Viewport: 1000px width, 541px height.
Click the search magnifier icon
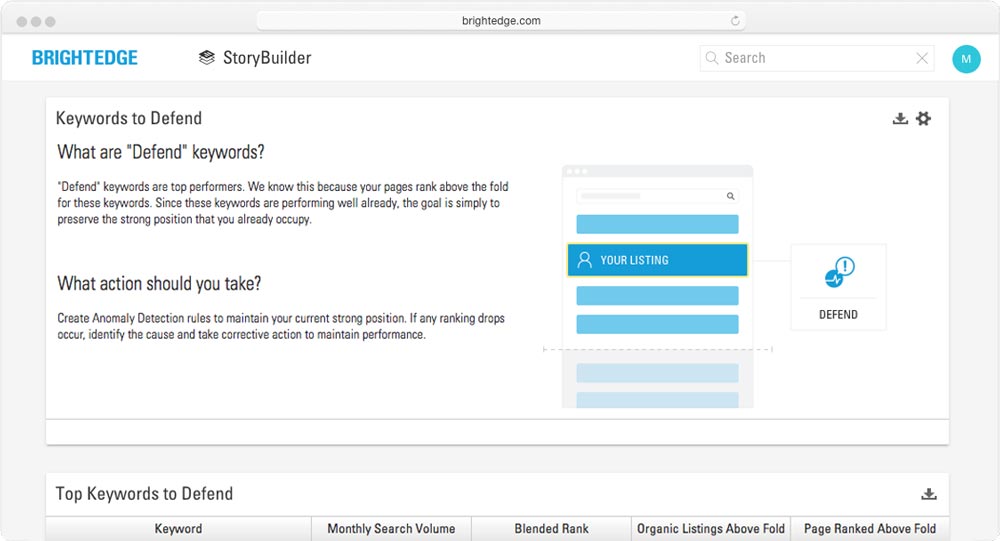pos(712,58)
